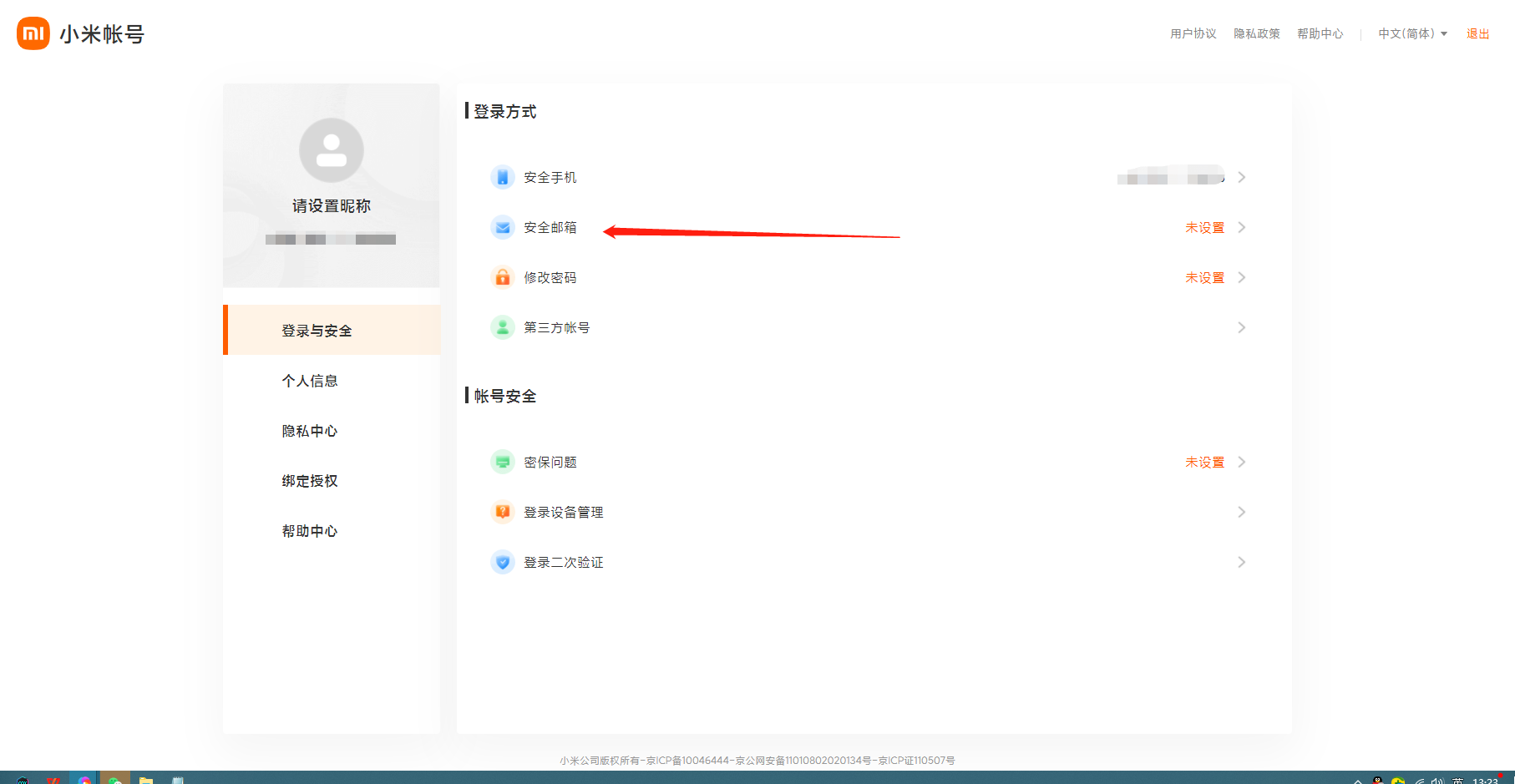The width and height of the screenshot is (1515, 784).
Task: Click the footer ICP copyright text
Action: [757, 761]
